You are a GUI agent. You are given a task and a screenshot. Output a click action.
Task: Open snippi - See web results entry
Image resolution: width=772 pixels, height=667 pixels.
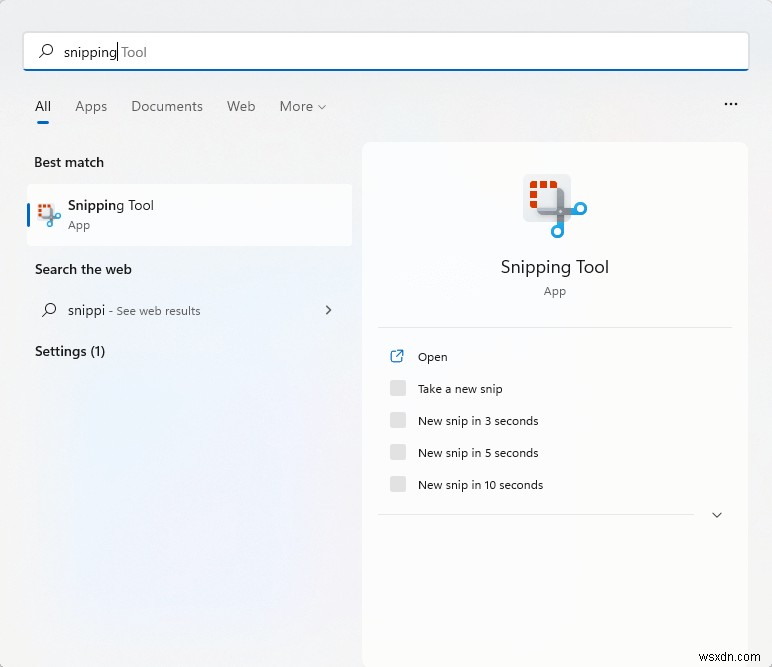[190, 310]
